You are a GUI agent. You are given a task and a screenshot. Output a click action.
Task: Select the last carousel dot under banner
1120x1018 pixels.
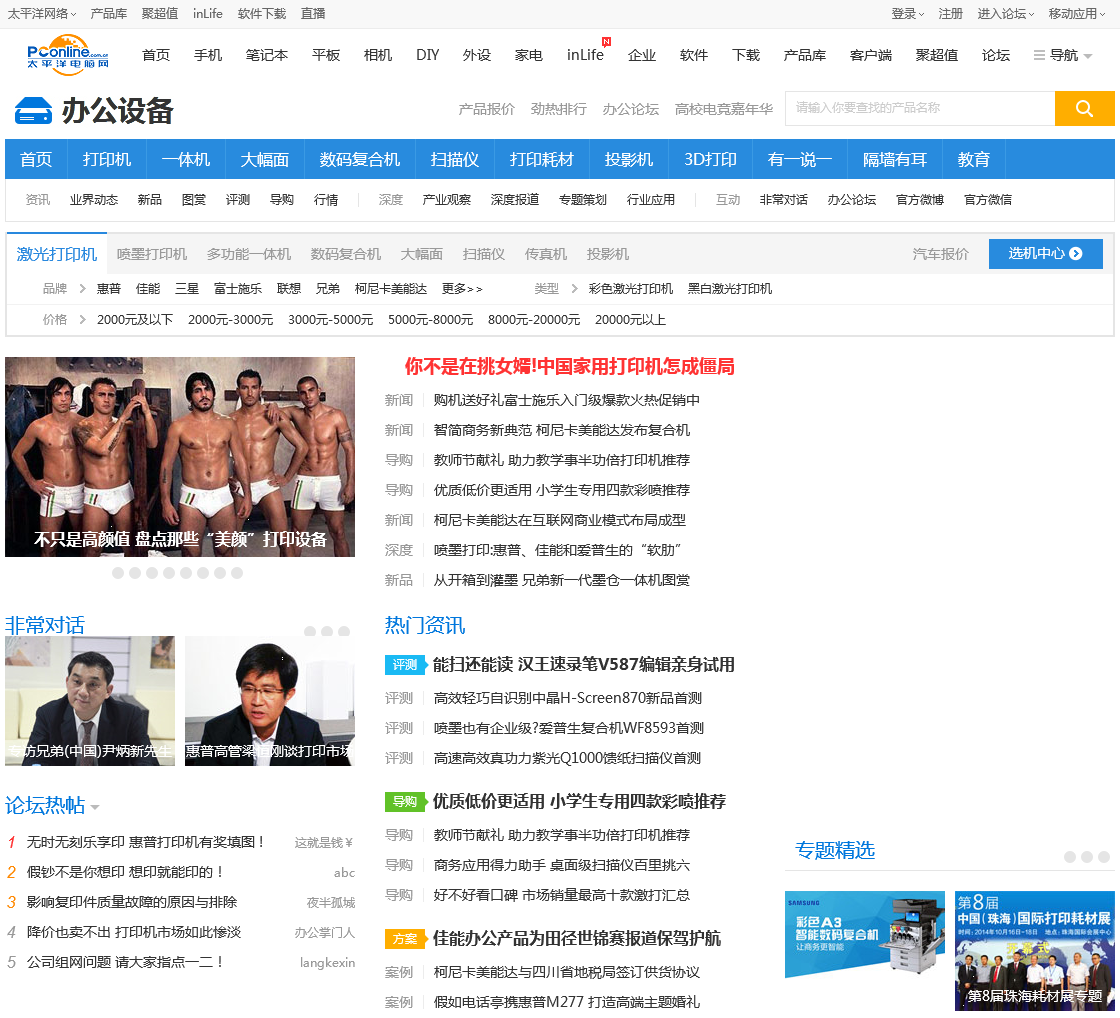pyautogui.click(x=237, y=573)
